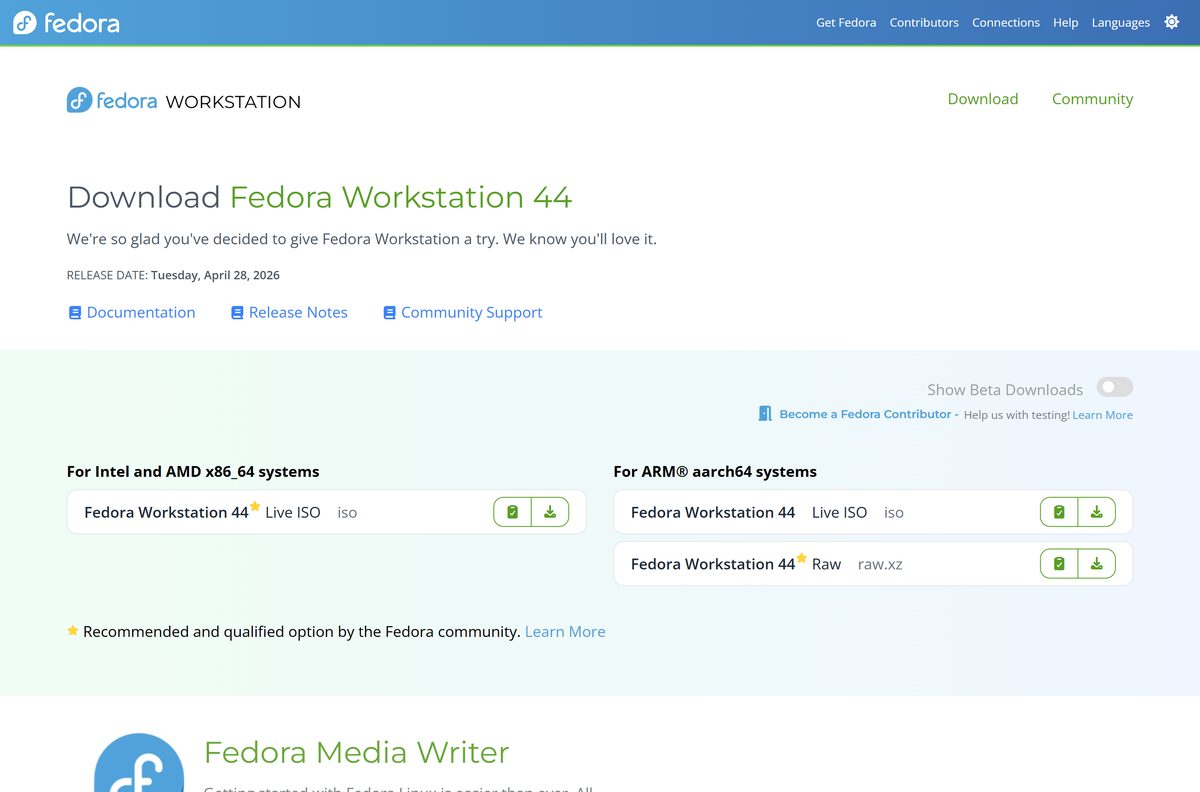1200x792 pixels.
Task: Open checksum verification for aarch64 Live ISO
Action: (1059, 512)
